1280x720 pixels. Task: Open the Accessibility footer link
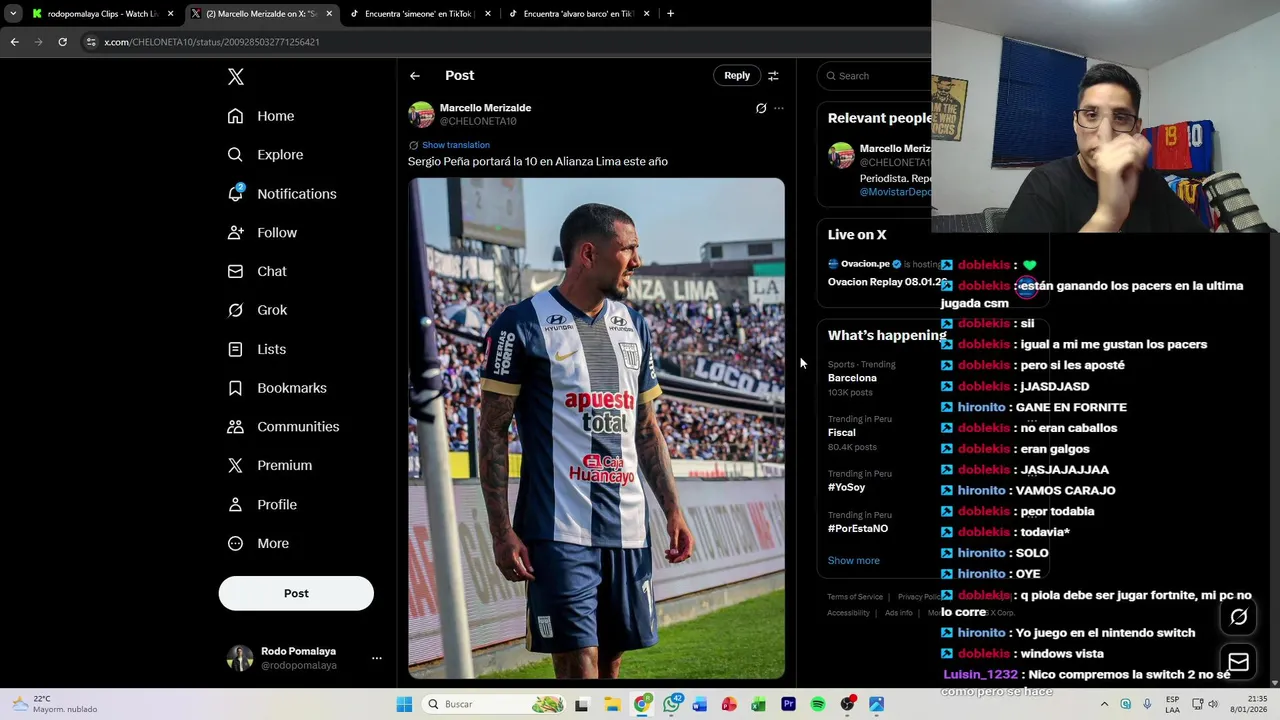pos(848,613)
